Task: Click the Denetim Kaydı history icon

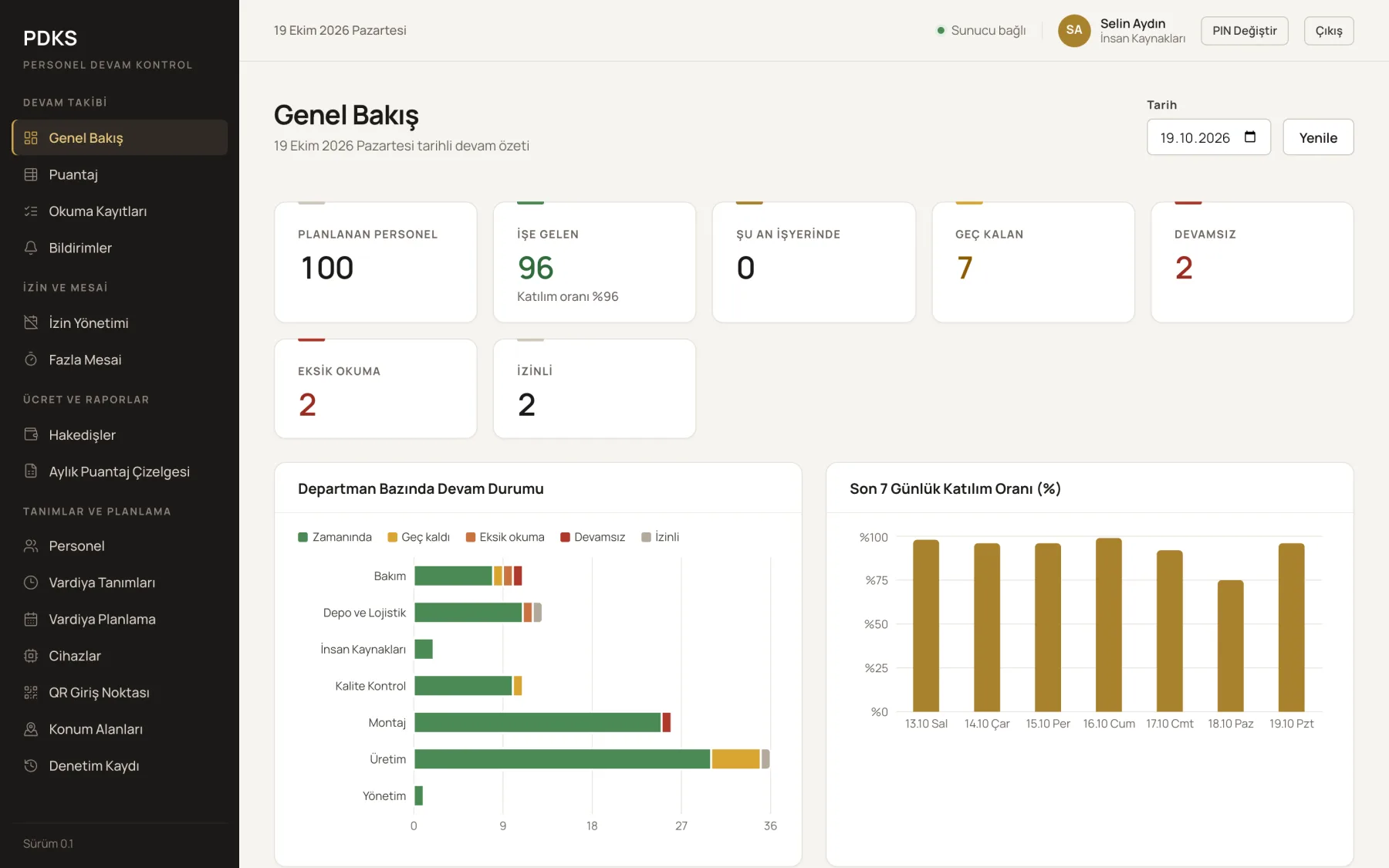Action: coord(31,765)
